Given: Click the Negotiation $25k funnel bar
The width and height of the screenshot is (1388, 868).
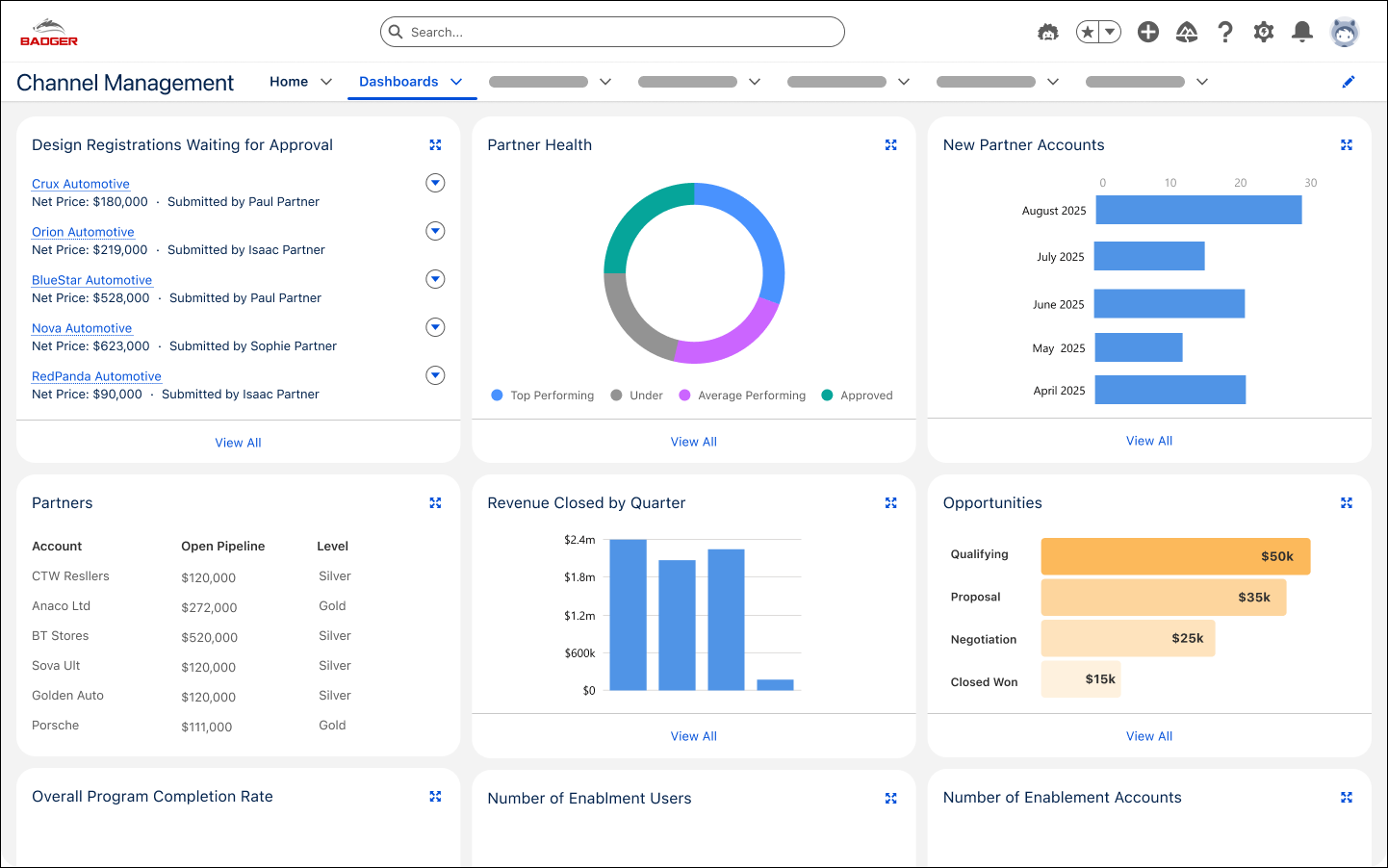Looking at the screenshot, I should 1128,638.
